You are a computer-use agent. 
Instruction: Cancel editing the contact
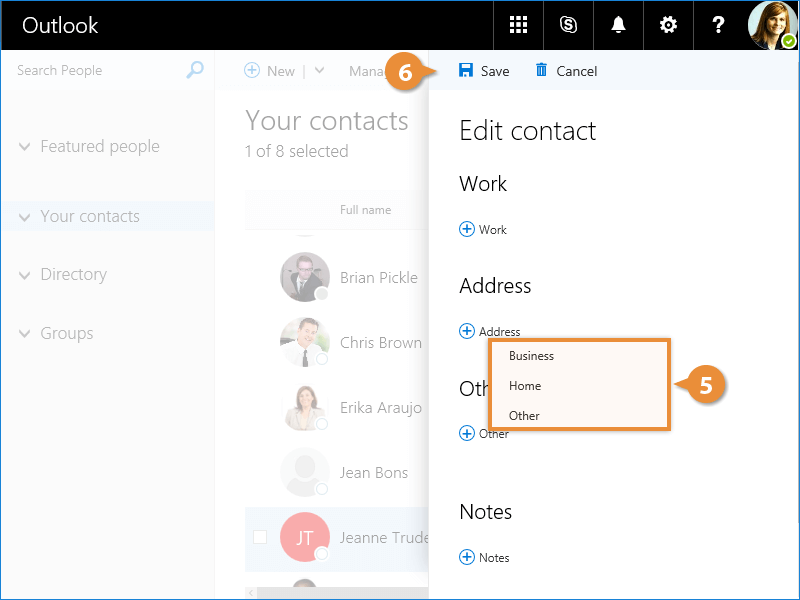tap(566, 71)
